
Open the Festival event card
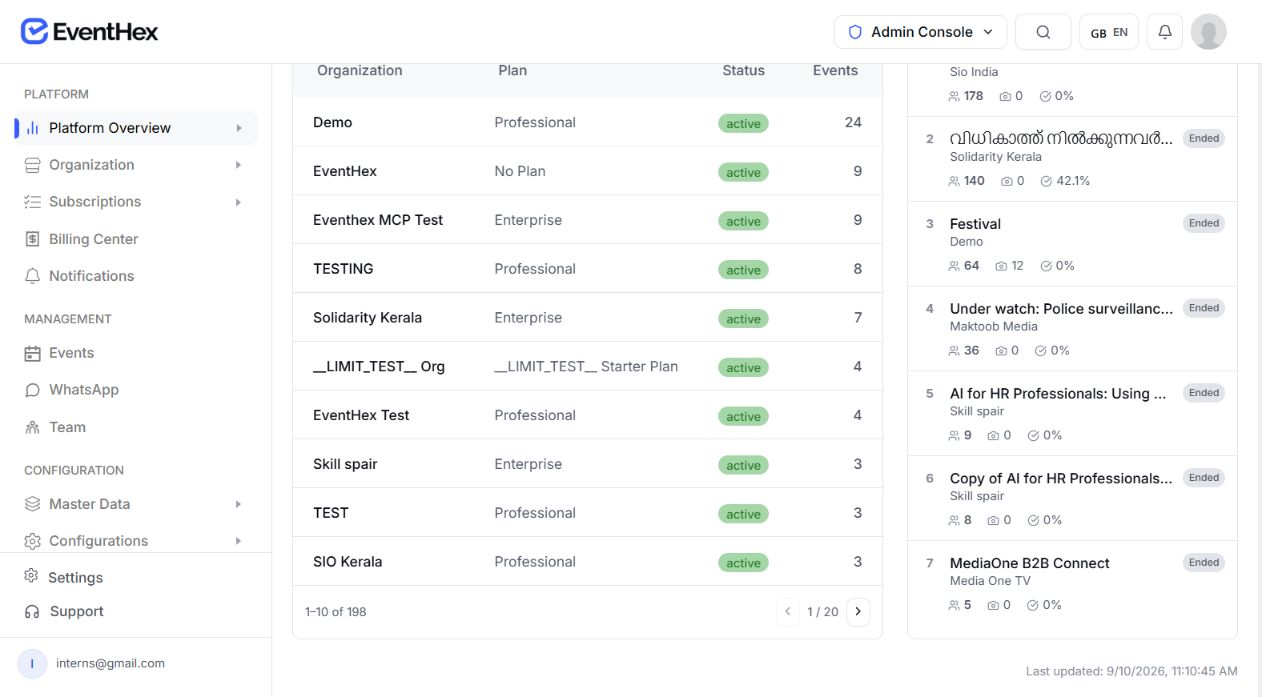1072,244
